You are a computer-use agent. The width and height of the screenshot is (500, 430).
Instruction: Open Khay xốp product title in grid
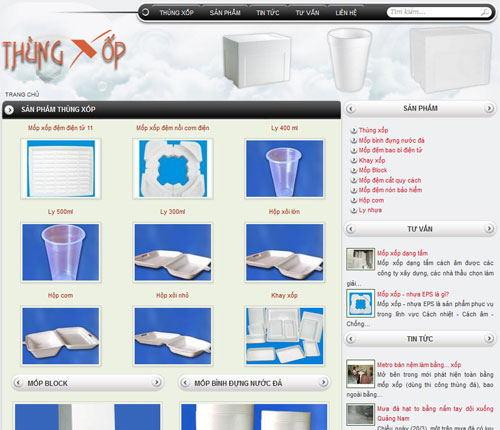pyautogui.click(x=284, y=295)
